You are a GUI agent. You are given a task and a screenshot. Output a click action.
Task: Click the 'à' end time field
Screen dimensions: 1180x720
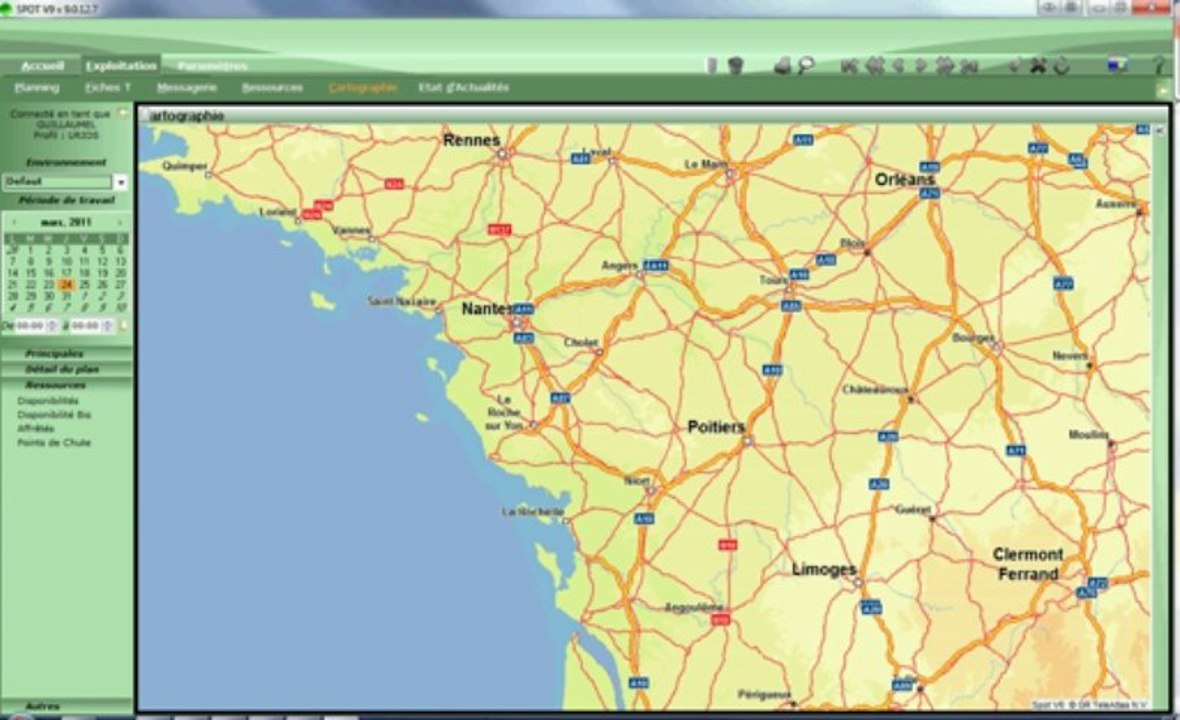click(x=85, y=326)
